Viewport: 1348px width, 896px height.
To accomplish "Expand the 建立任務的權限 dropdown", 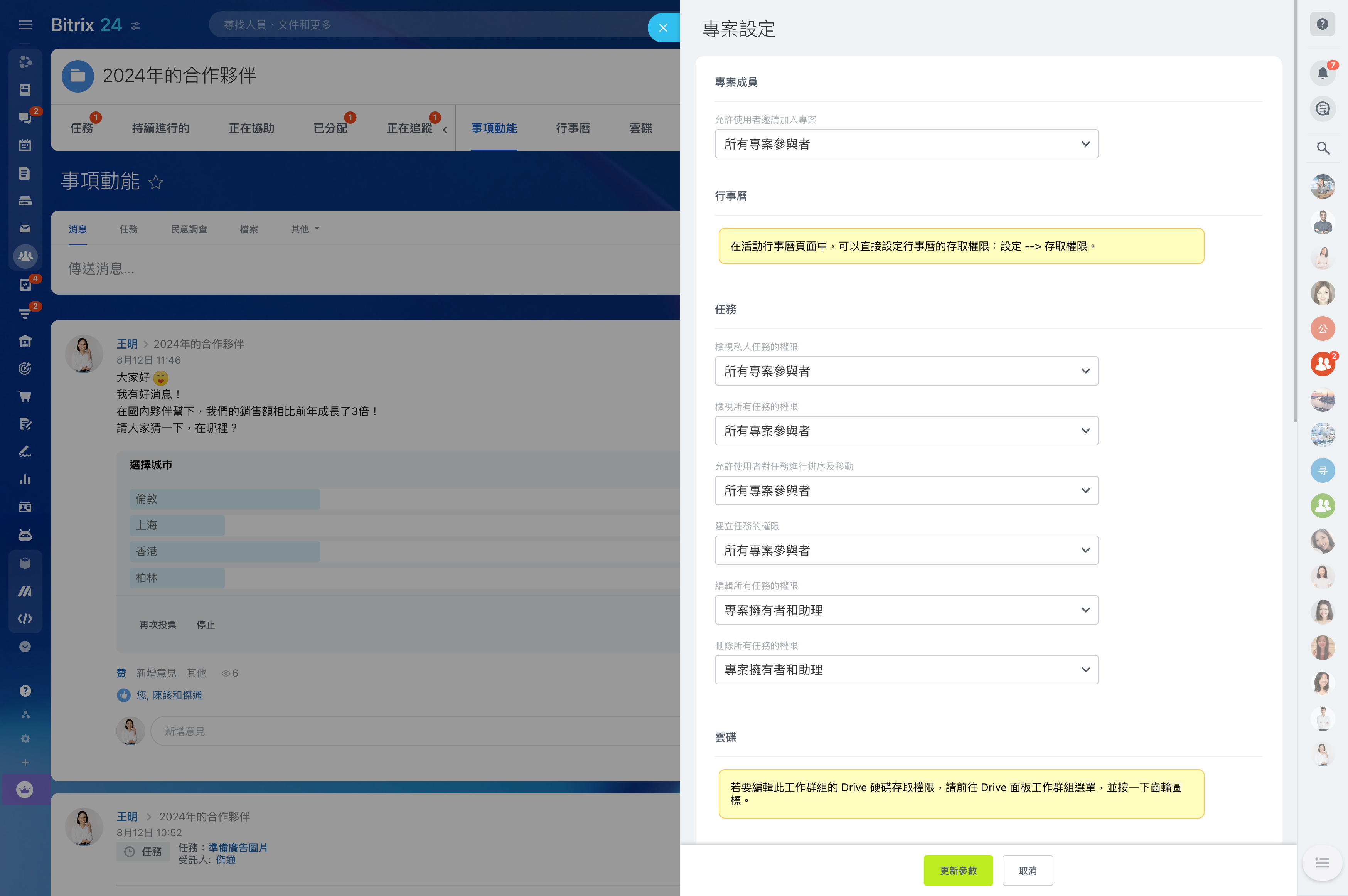I will coord(906,550).
